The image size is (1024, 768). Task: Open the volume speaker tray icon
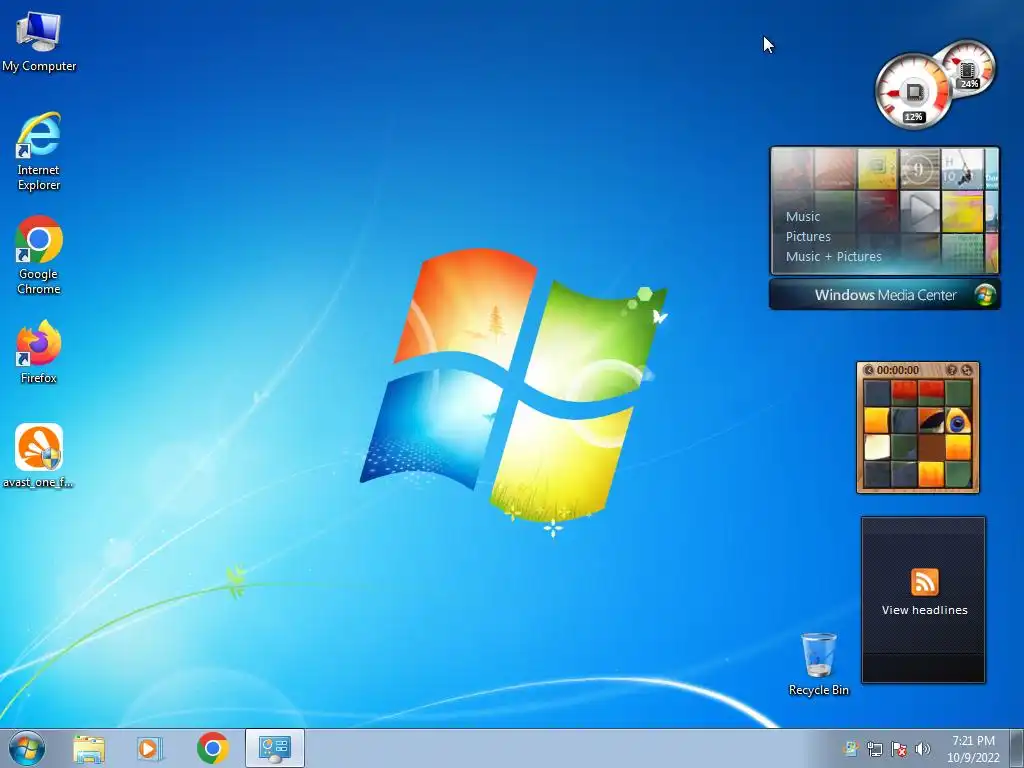coord(922,749)
